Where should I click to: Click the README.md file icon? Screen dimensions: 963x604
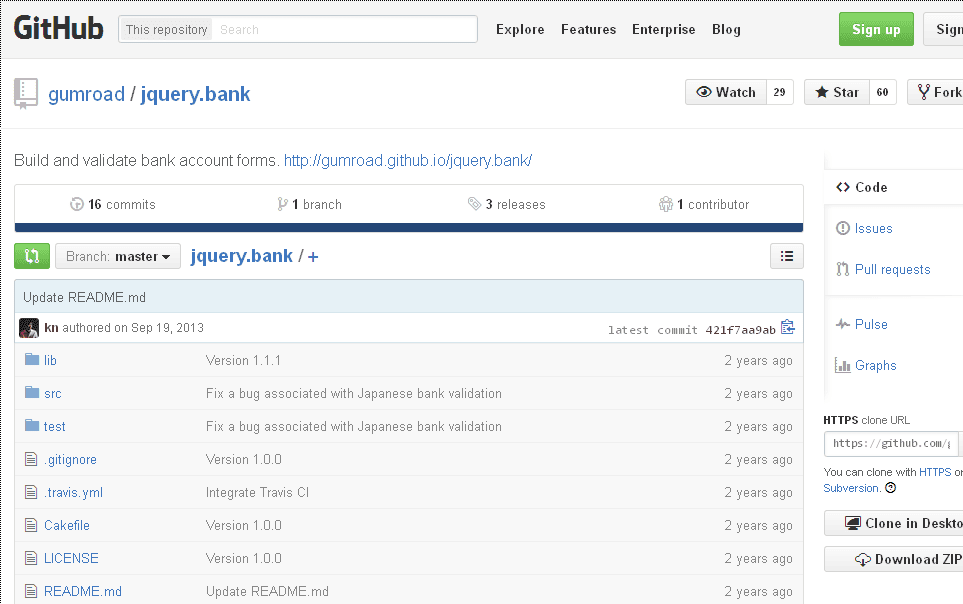[x=31, y=592]
